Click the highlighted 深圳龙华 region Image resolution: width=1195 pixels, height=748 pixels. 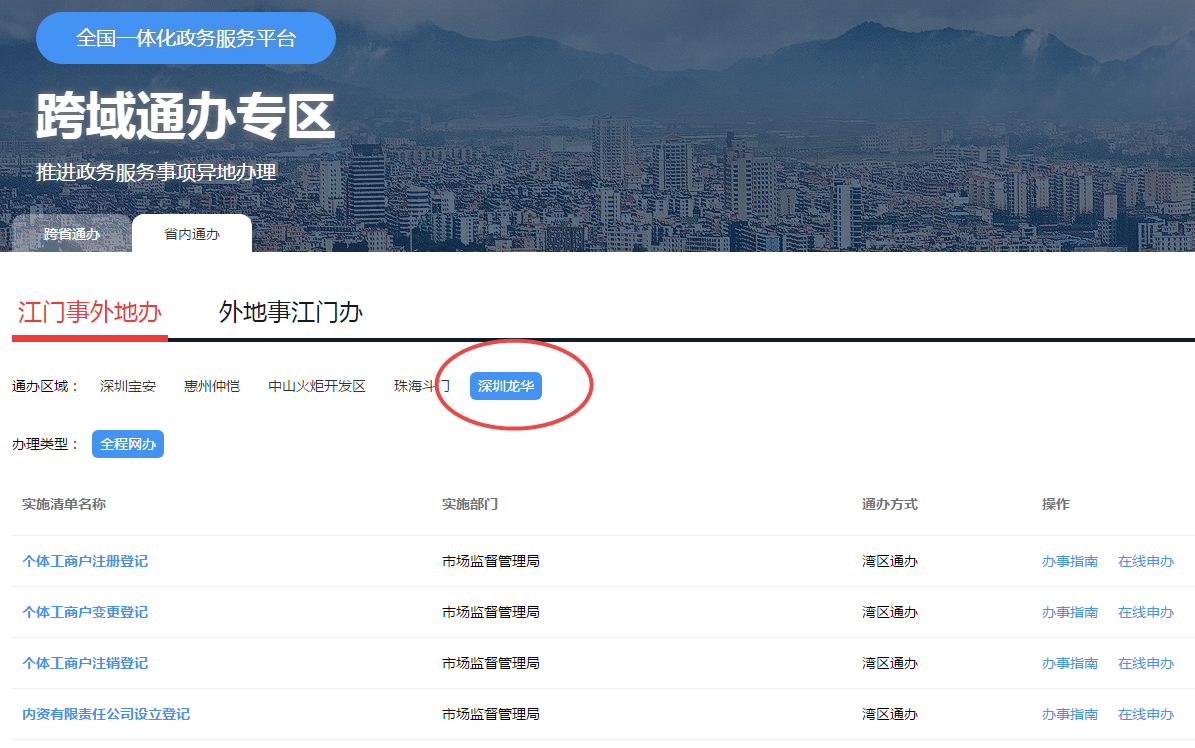pos(506,386)
